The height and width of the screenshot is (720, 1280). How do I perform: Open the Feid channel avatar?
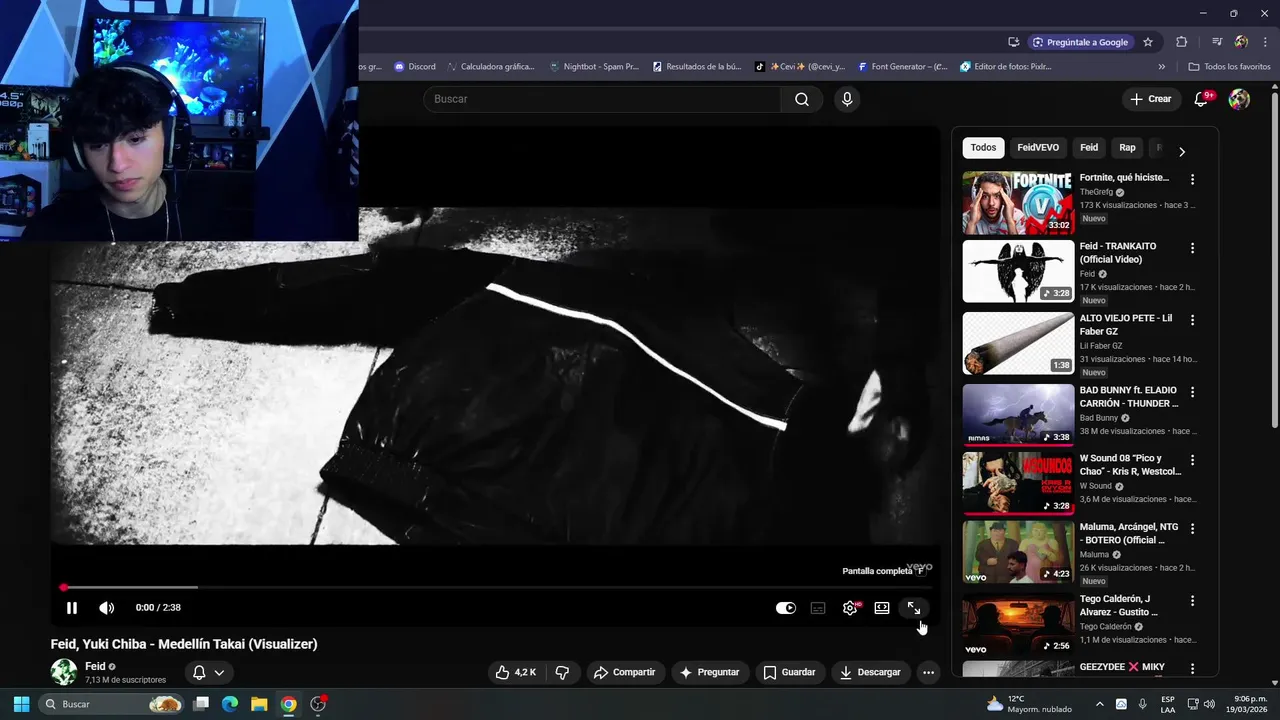click(x=64, y=672)
